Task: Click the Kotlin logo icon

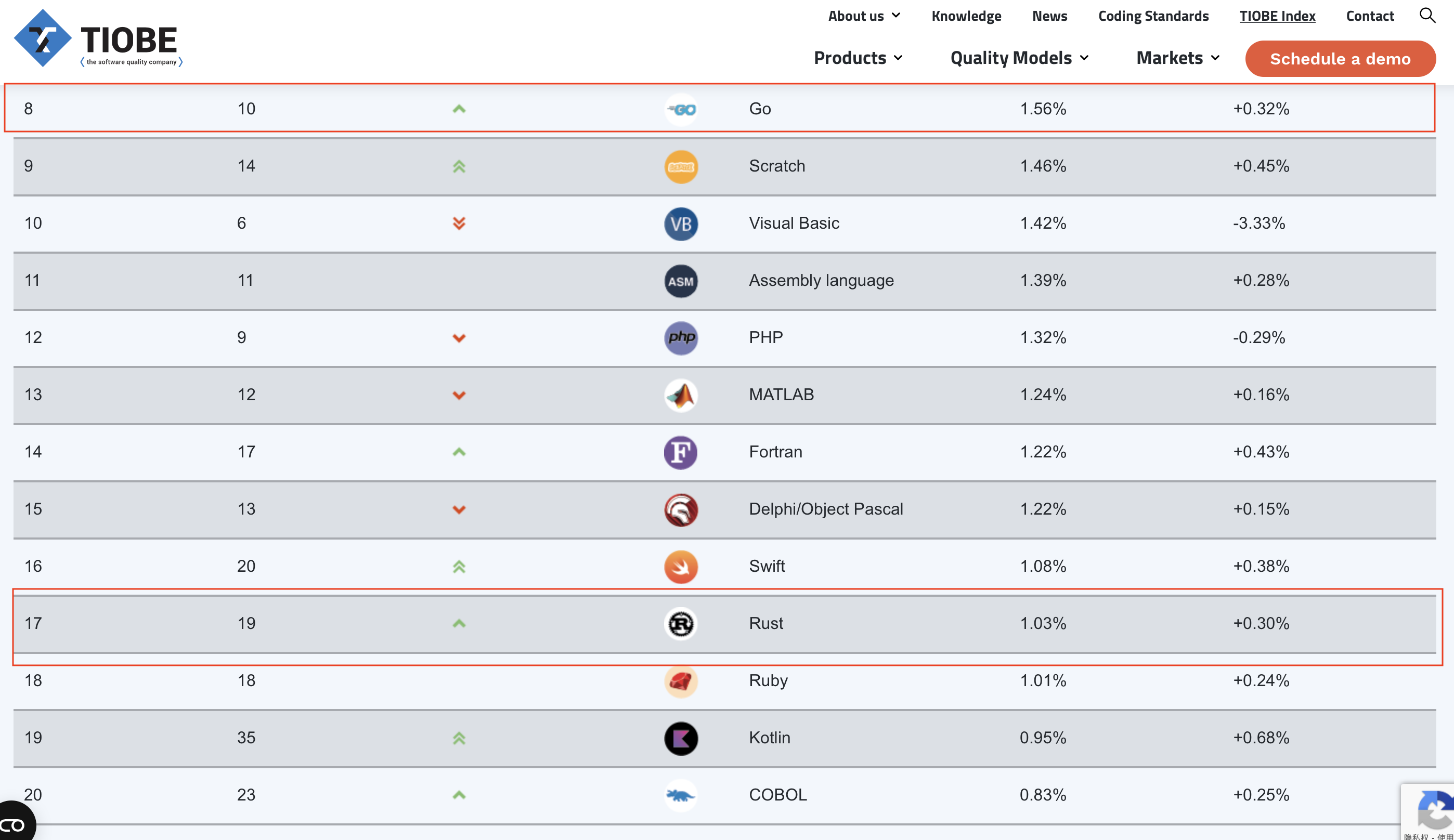Action: 681,739
